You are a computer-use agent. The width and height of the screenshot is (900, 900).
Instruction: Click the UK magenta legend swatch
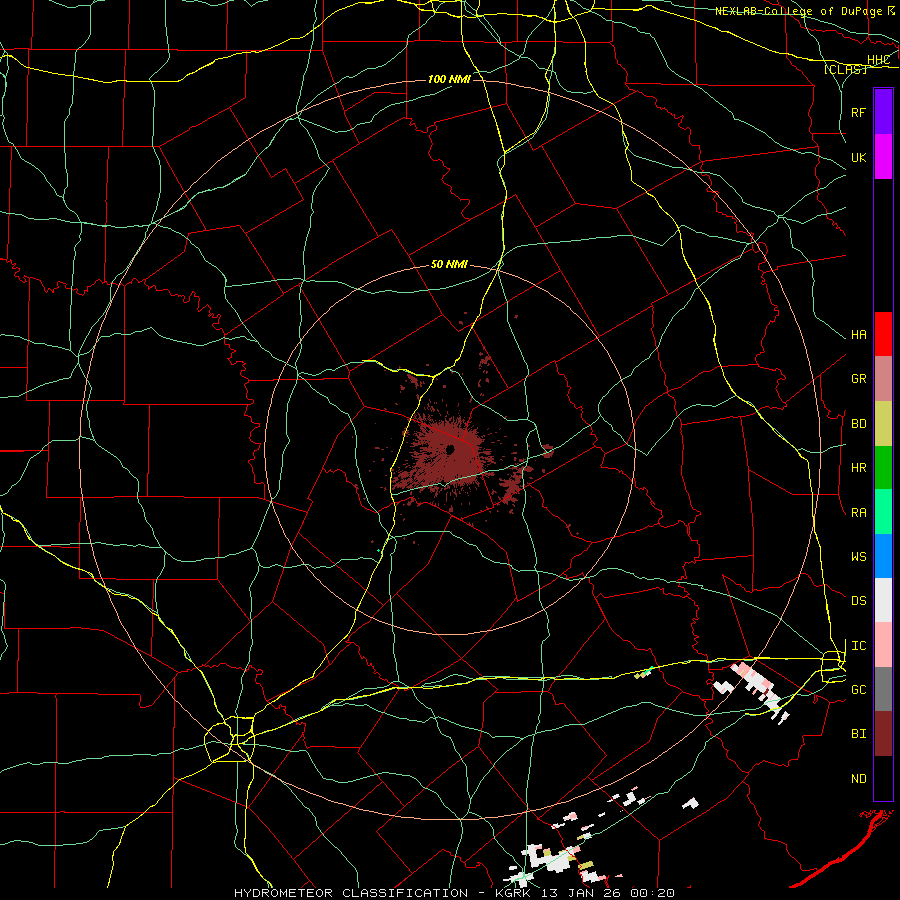(x=883, y=157)
